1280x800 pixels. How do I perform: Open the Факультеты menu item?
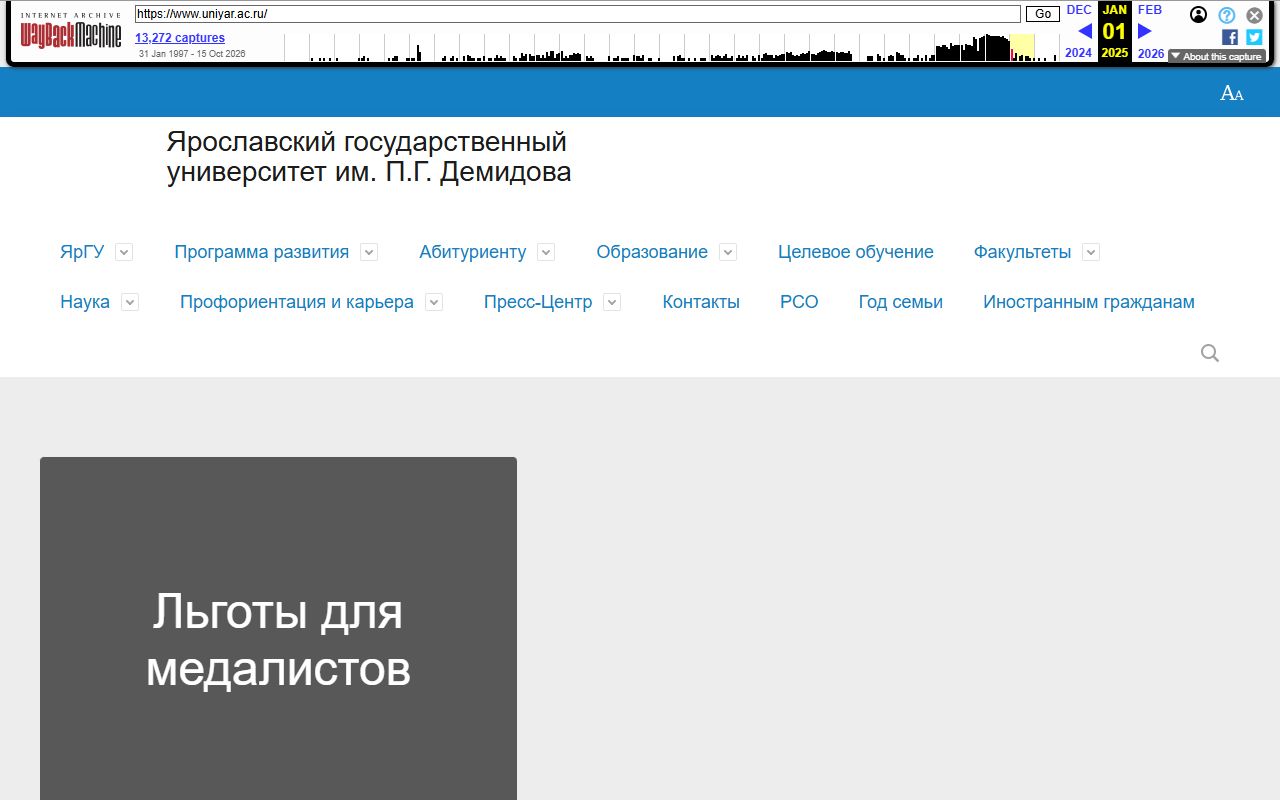click(1022, 252)
